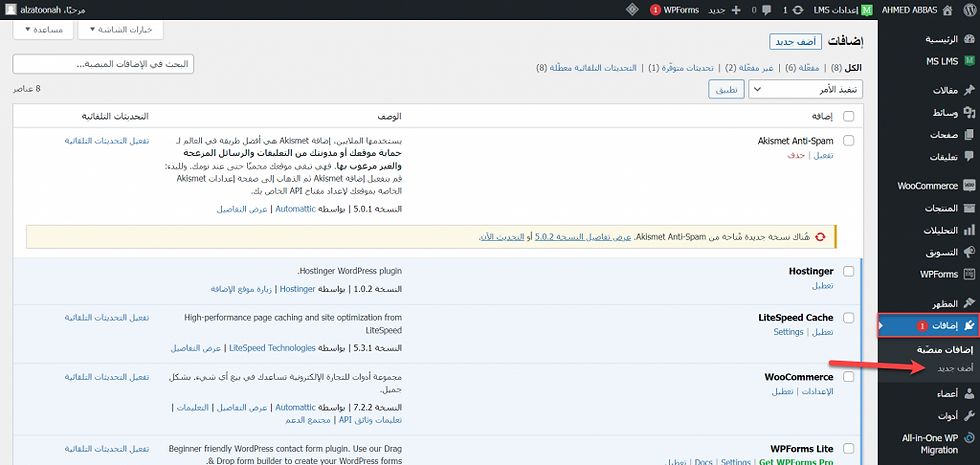Image resolution: width=980 pixels, height=465 pixels.
Task: Click the green MS LMS icon in sidebar
Action: click(x=969, y=61)
